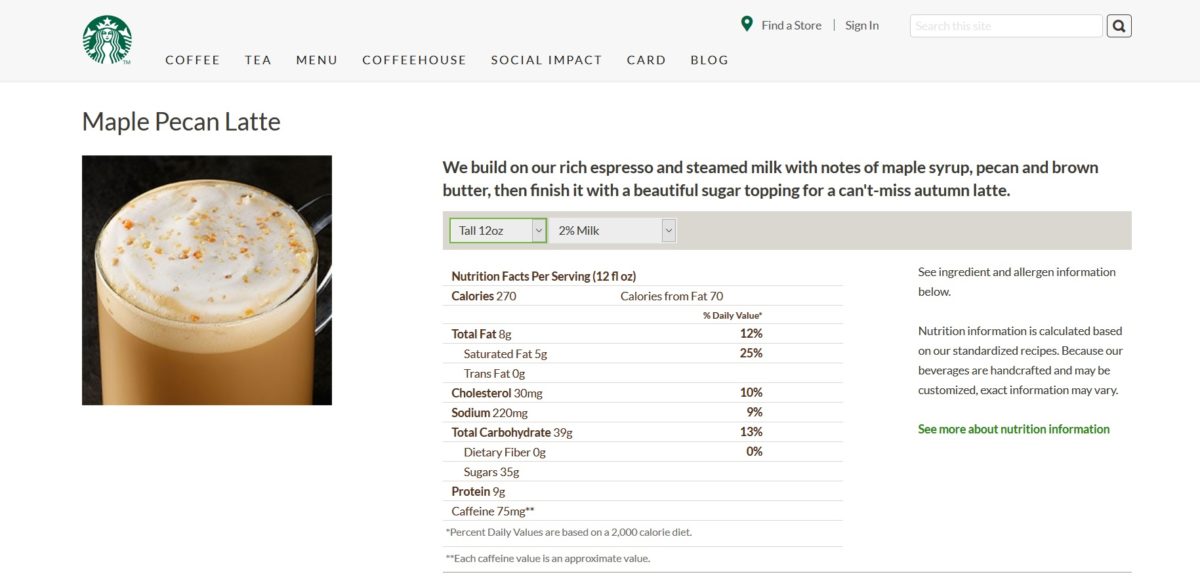
Task: Click the search magnifier button
Action: tap(1119, 26)
